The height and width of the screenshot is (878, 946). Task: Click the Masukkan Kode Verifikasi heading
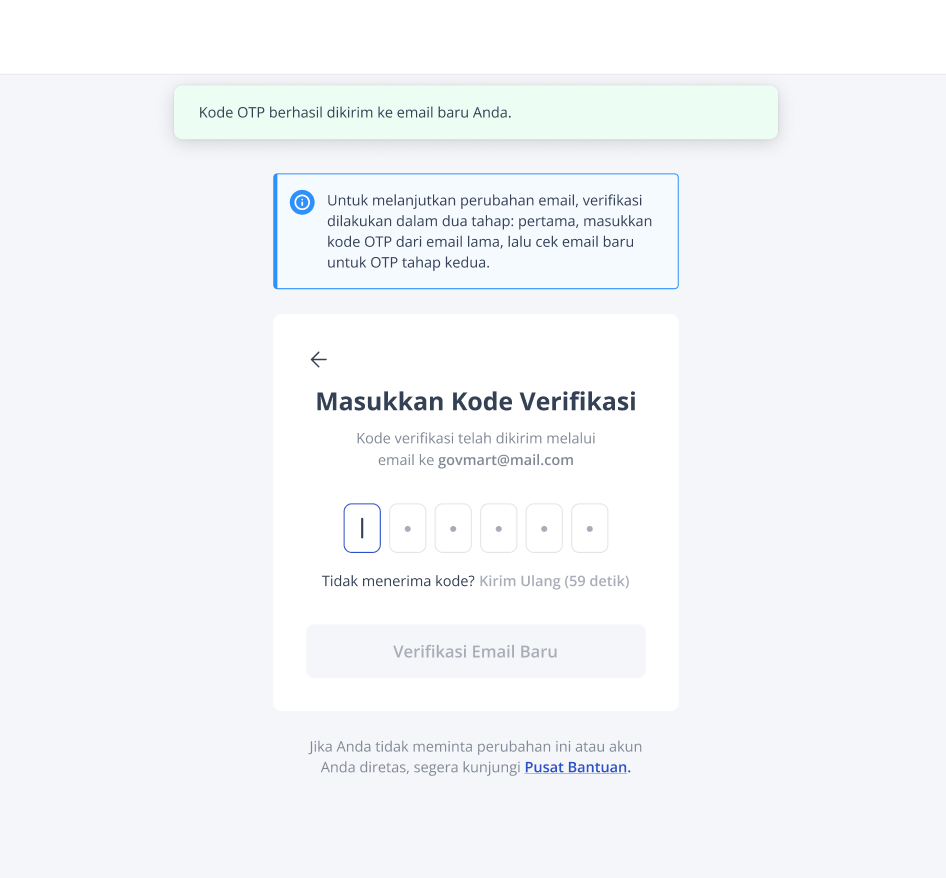click(476, 401)
